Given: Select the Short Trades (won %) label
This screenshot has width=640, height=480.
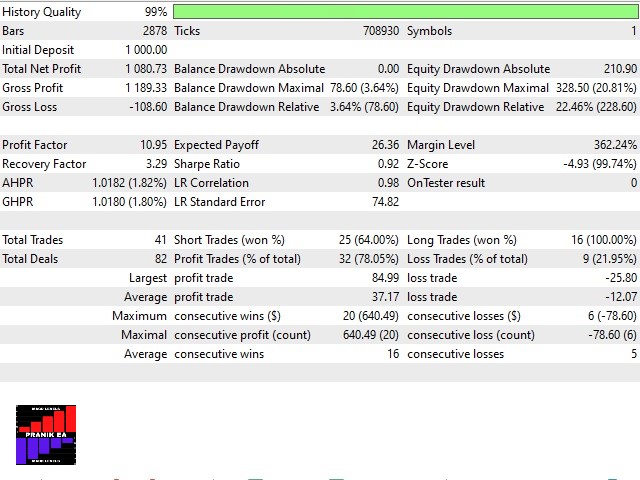Looking at the screenshot, I should tap(229, 240).
